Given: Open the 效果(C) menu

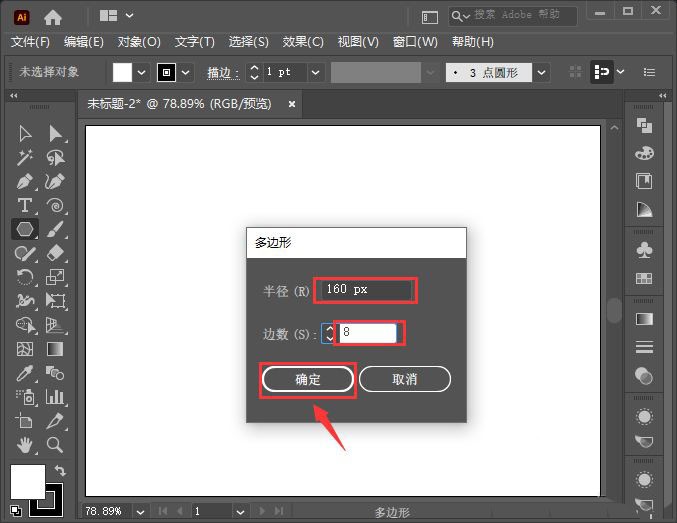Looking at the screenshot, I should tap(303, 42).
